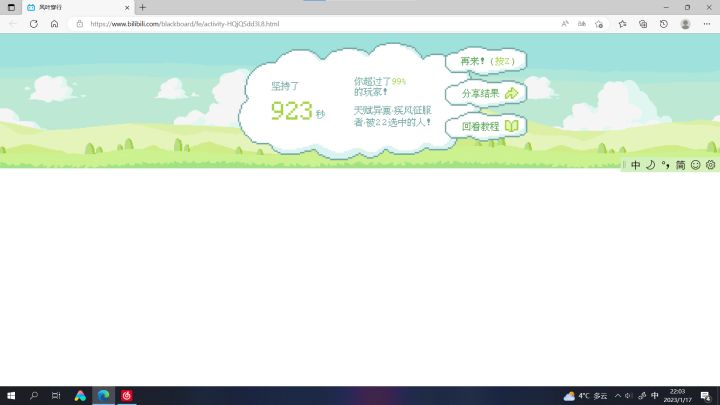
Task: Click the 99% percentile text
Action: tap(399, 82)
